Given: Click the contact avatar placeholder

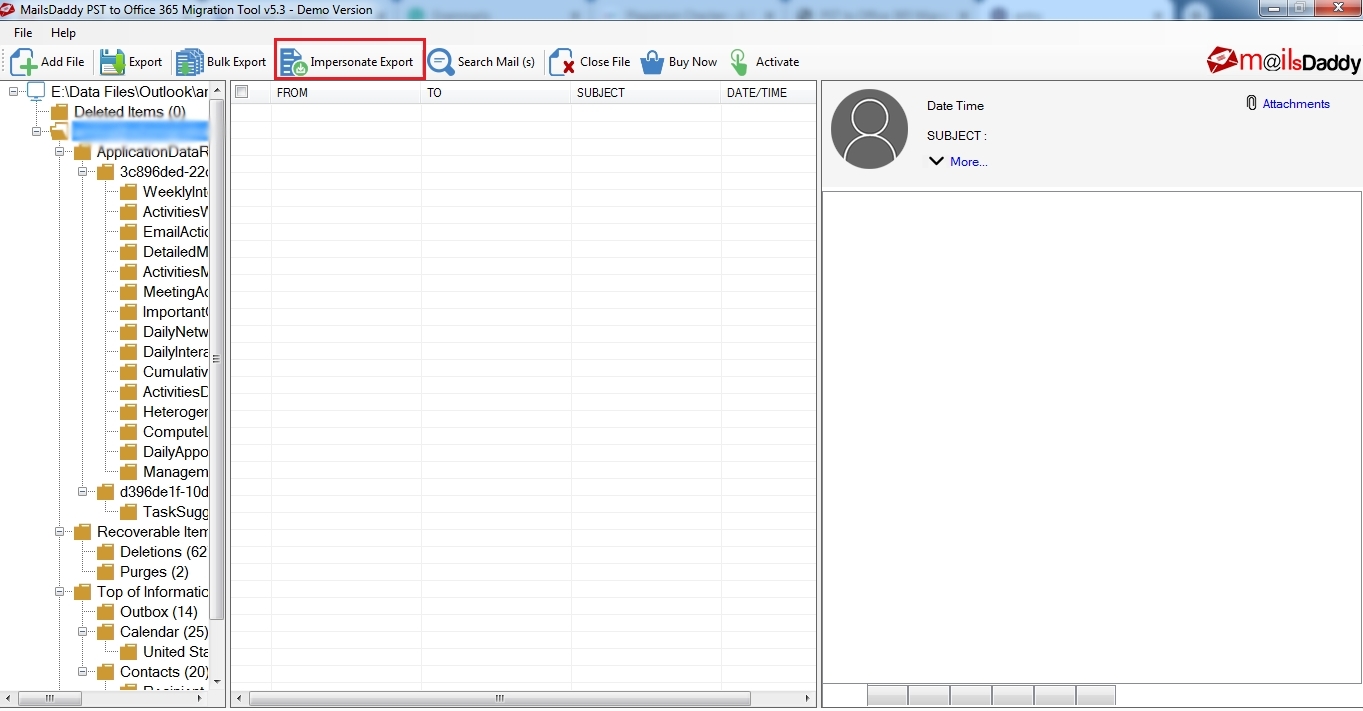Looking at the screenshot, I should (869, 129).
